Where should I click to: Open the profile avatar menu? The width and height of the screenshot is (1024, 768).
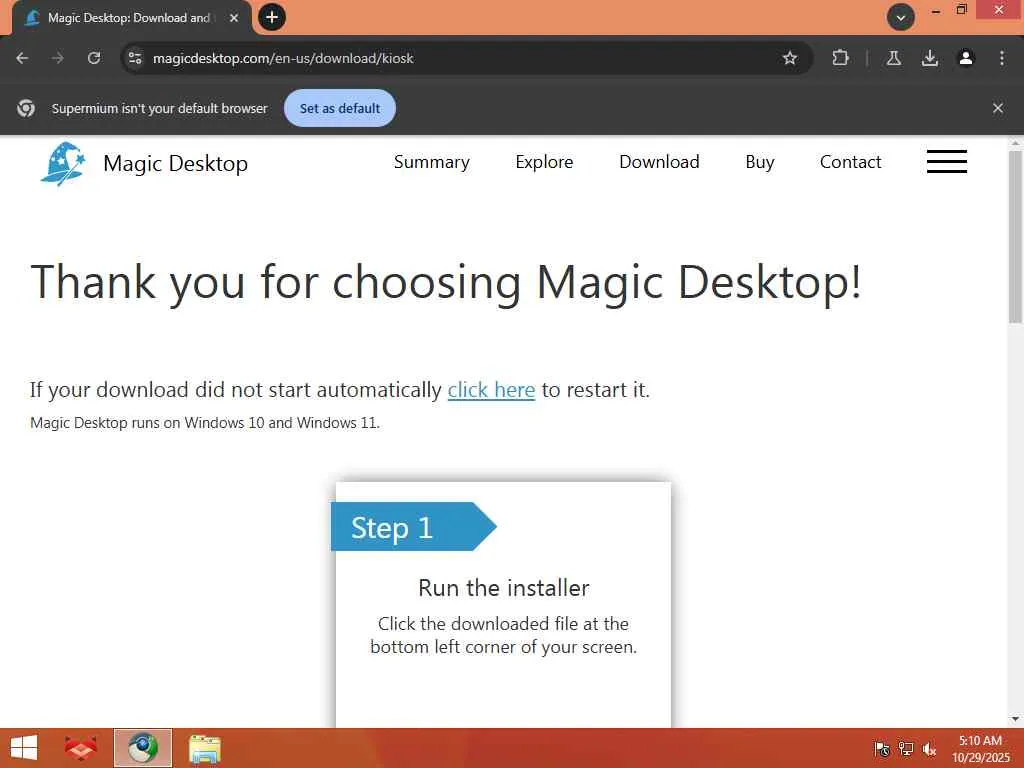[x=966, y=58]
